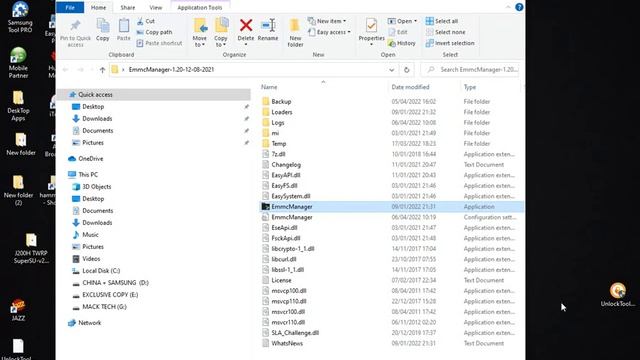Go up one folder level
Screen dimensions: 640x360
pyautogui.click(x=102, y=70)
